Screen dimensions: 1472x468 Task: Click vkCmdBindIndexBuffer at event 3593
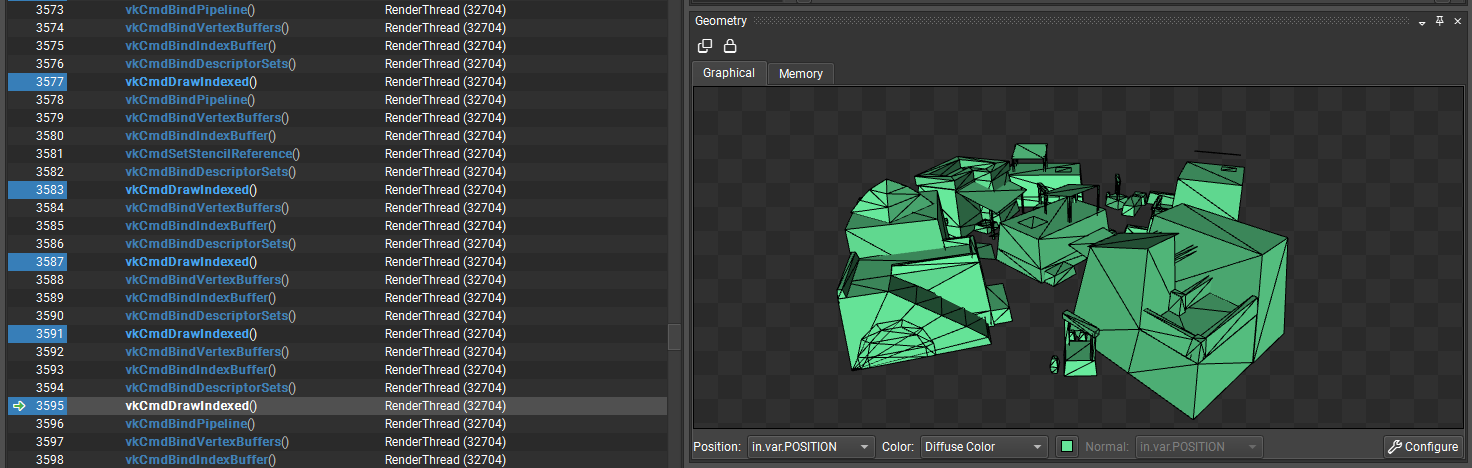pyautogui.click(x=200, y=370)
